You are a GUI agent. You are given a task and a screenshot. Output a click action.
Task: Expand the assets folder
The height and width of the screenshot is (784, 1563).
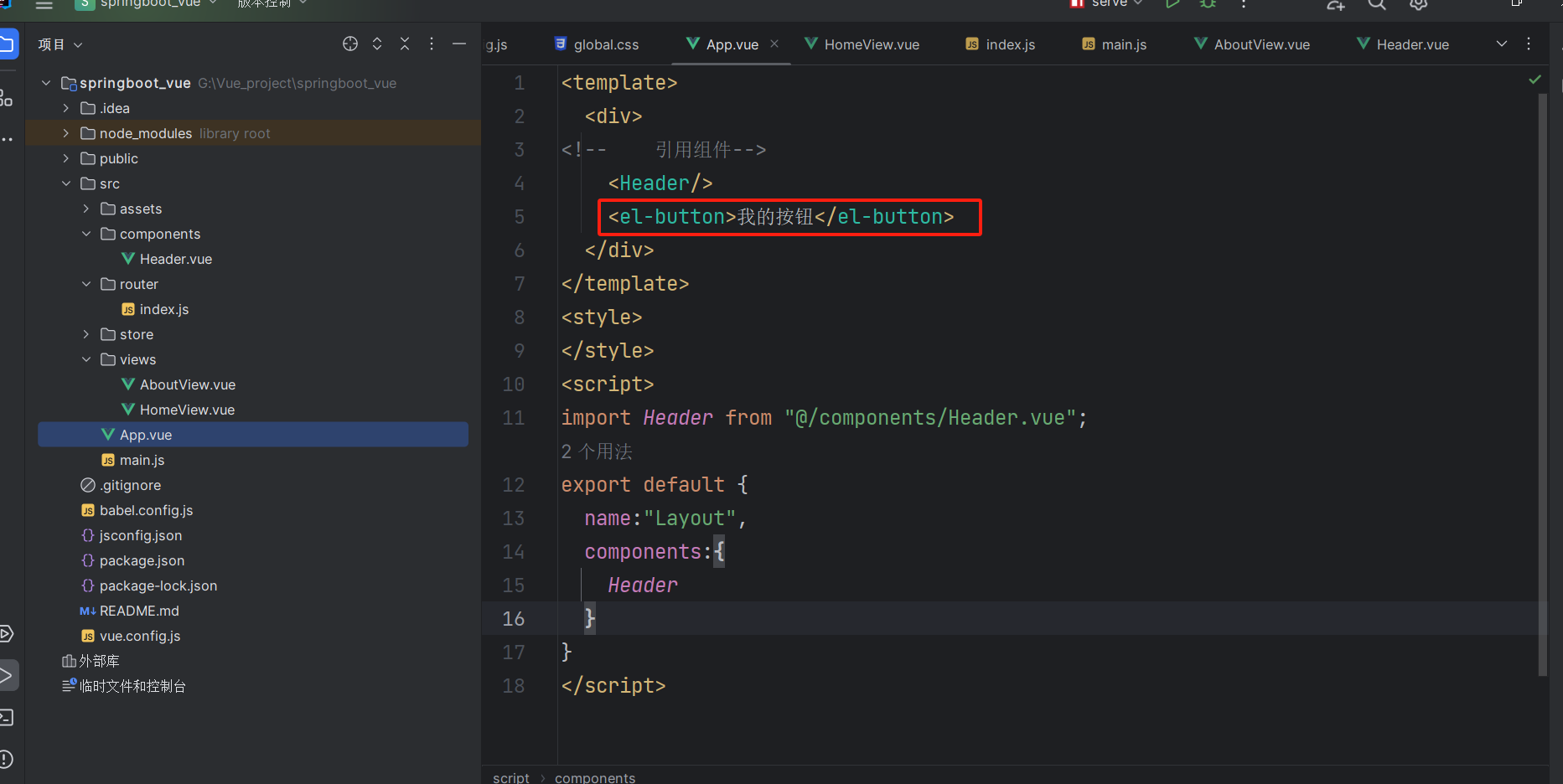pyautogui.click(x=86, y=209)
